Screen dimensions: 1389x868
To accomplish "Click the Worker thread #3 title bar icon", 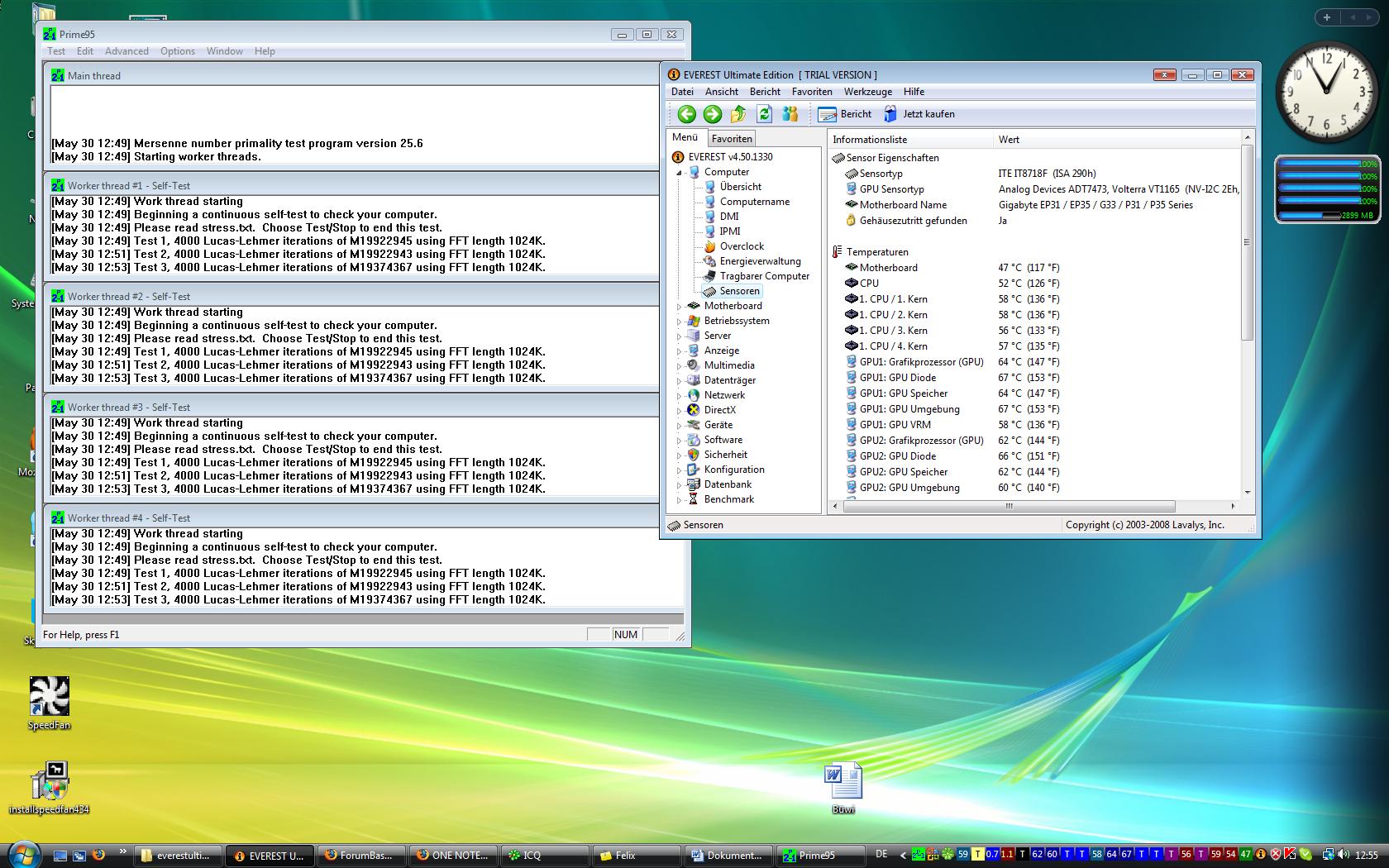I will [x=58, y=408].
